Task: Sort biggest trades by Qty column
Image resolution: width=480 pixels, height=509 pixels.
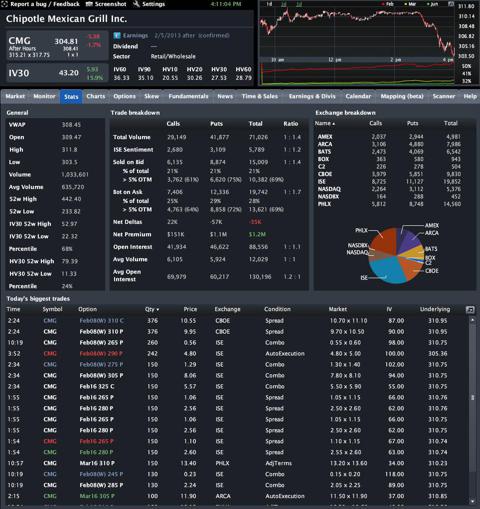Action: click(x=152, y=309)
